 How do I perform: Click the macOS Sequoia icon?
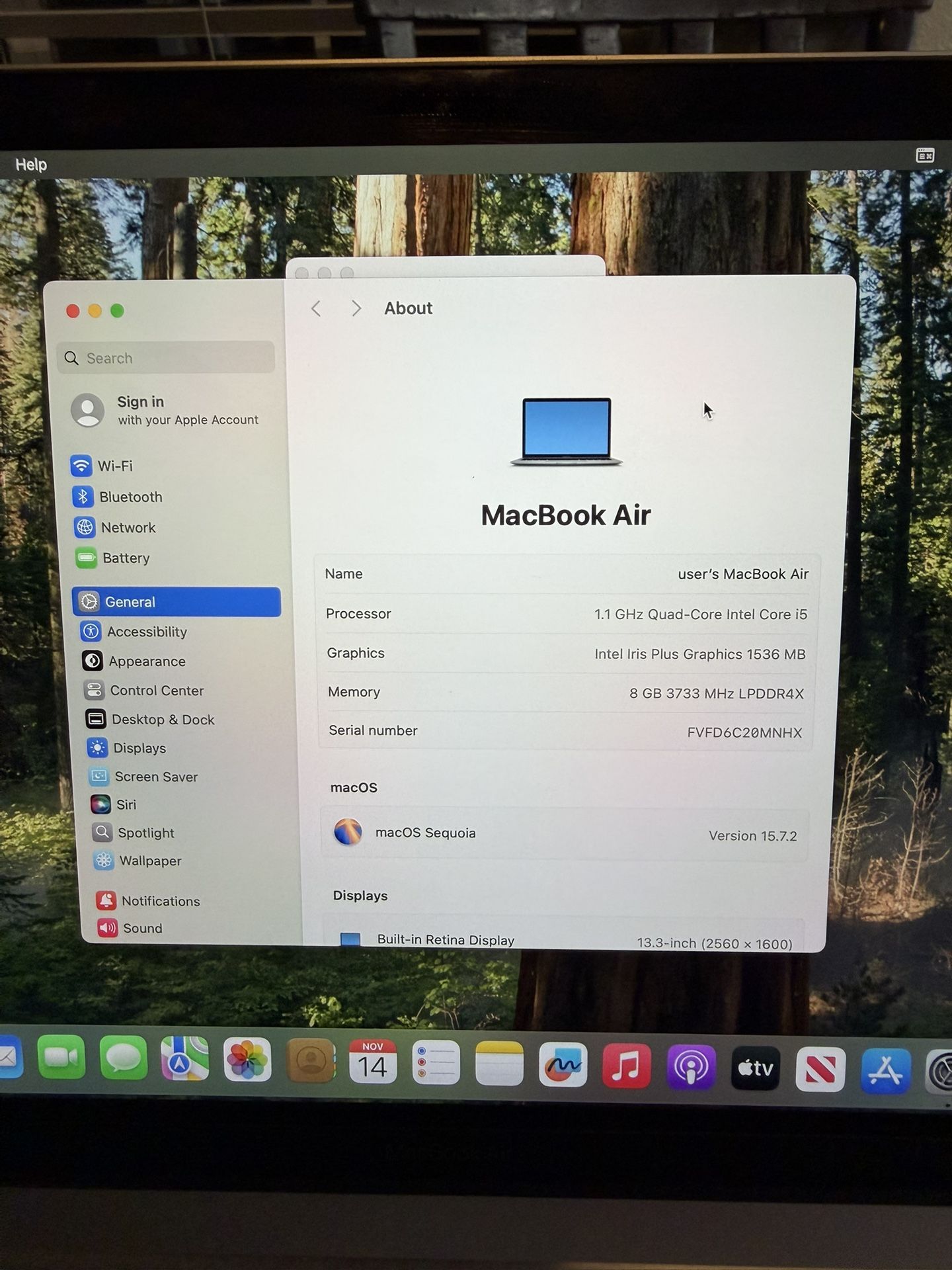coord(348,831)
